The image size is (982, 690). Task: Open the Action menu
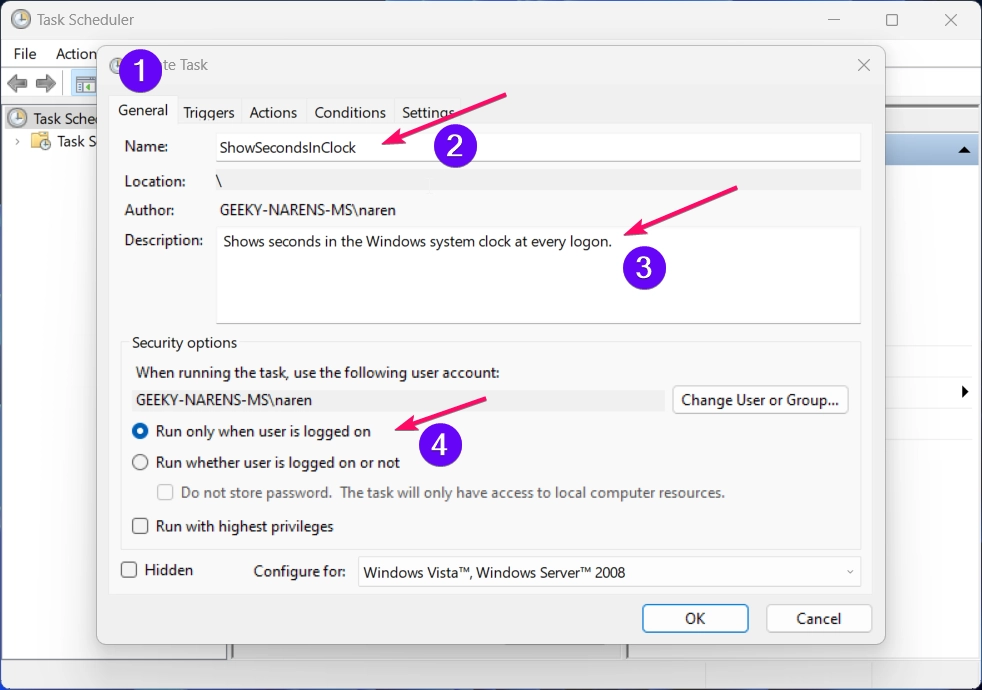[x=76, y=54]
